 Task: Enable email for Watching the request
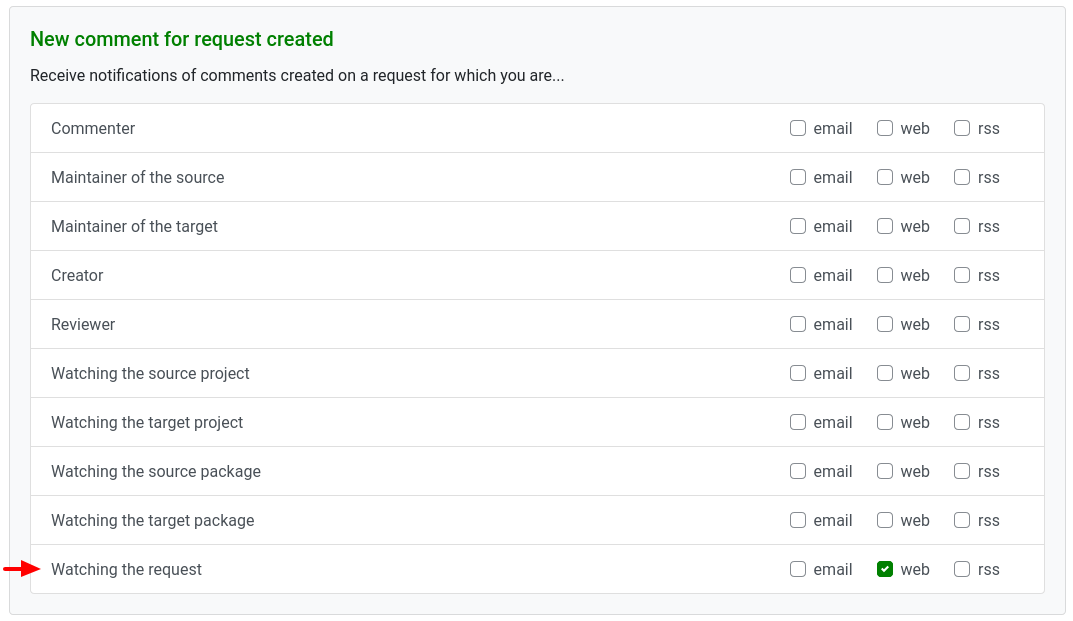tap(798, 569)
